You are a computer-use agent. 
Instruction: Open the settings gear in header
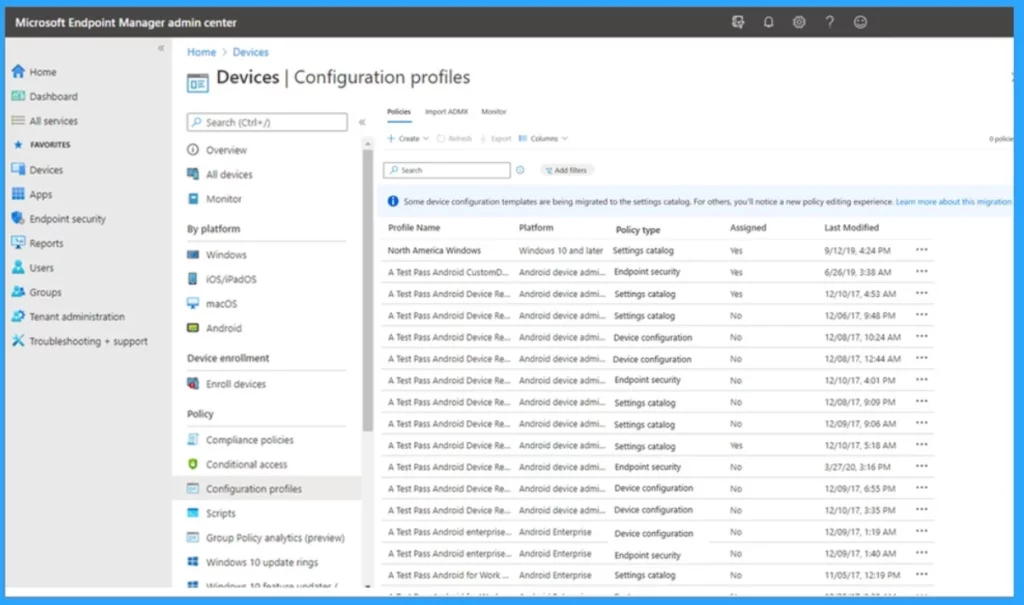pyautogui.click(x=799, y=22)
